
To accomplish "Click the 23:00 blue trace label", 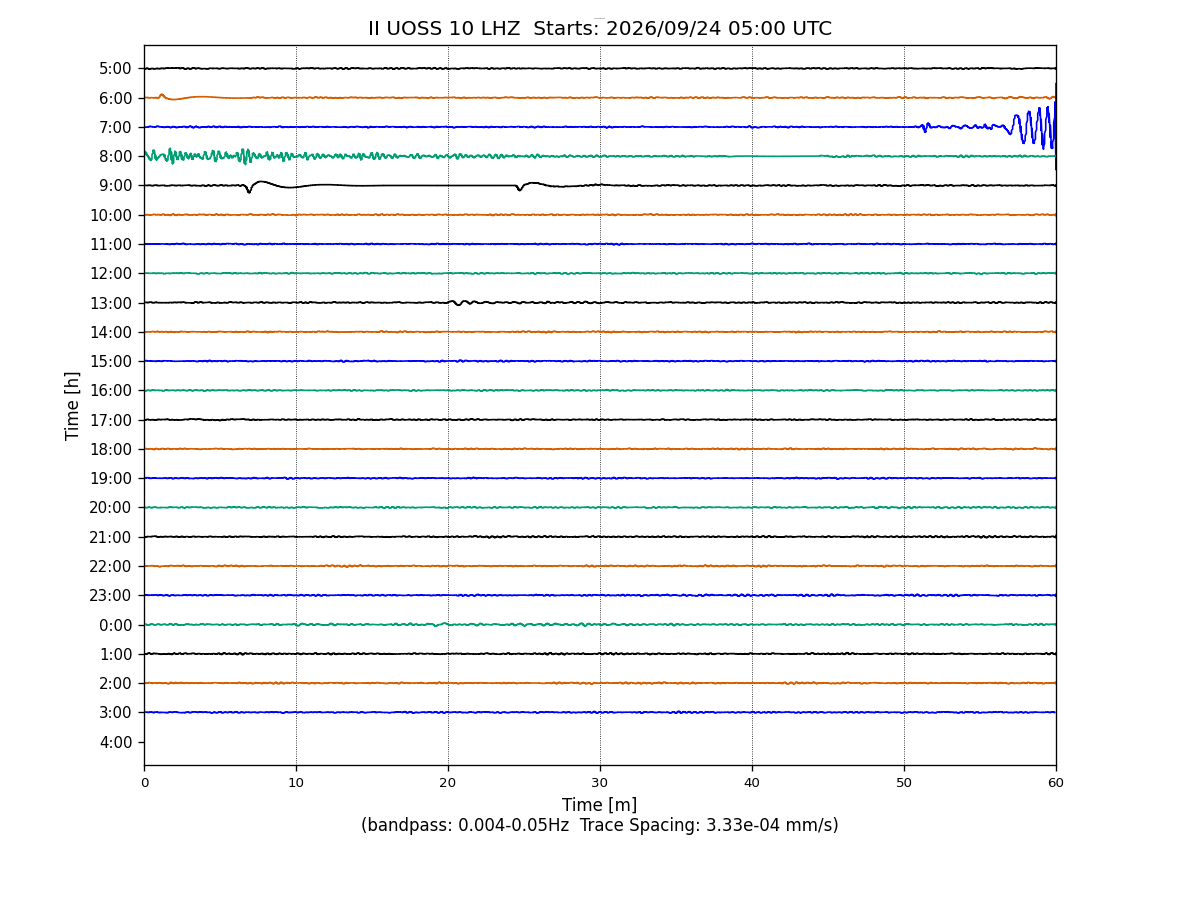I will point(112,595).
